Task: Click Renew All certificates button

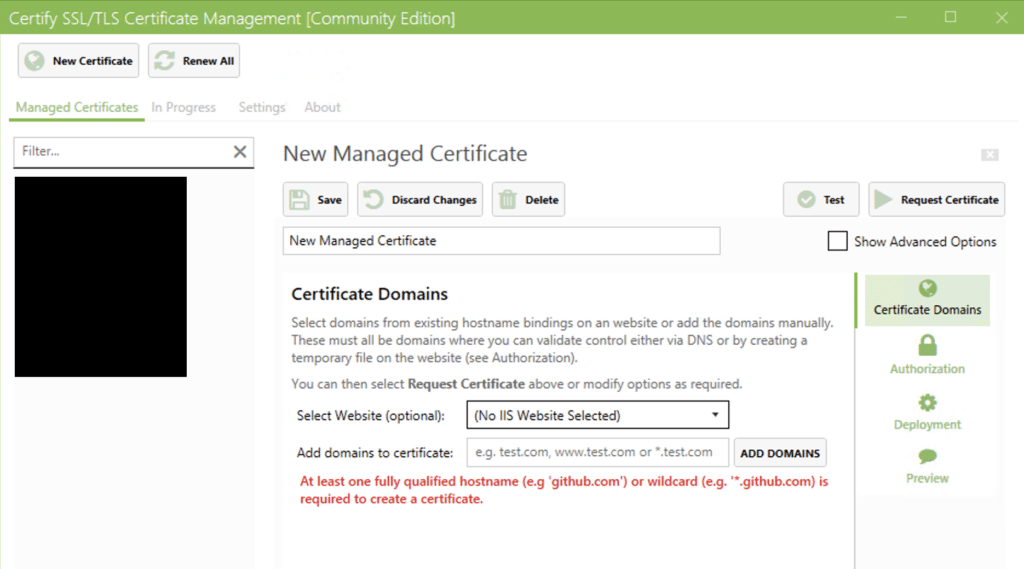Action: tap(194, 61)
